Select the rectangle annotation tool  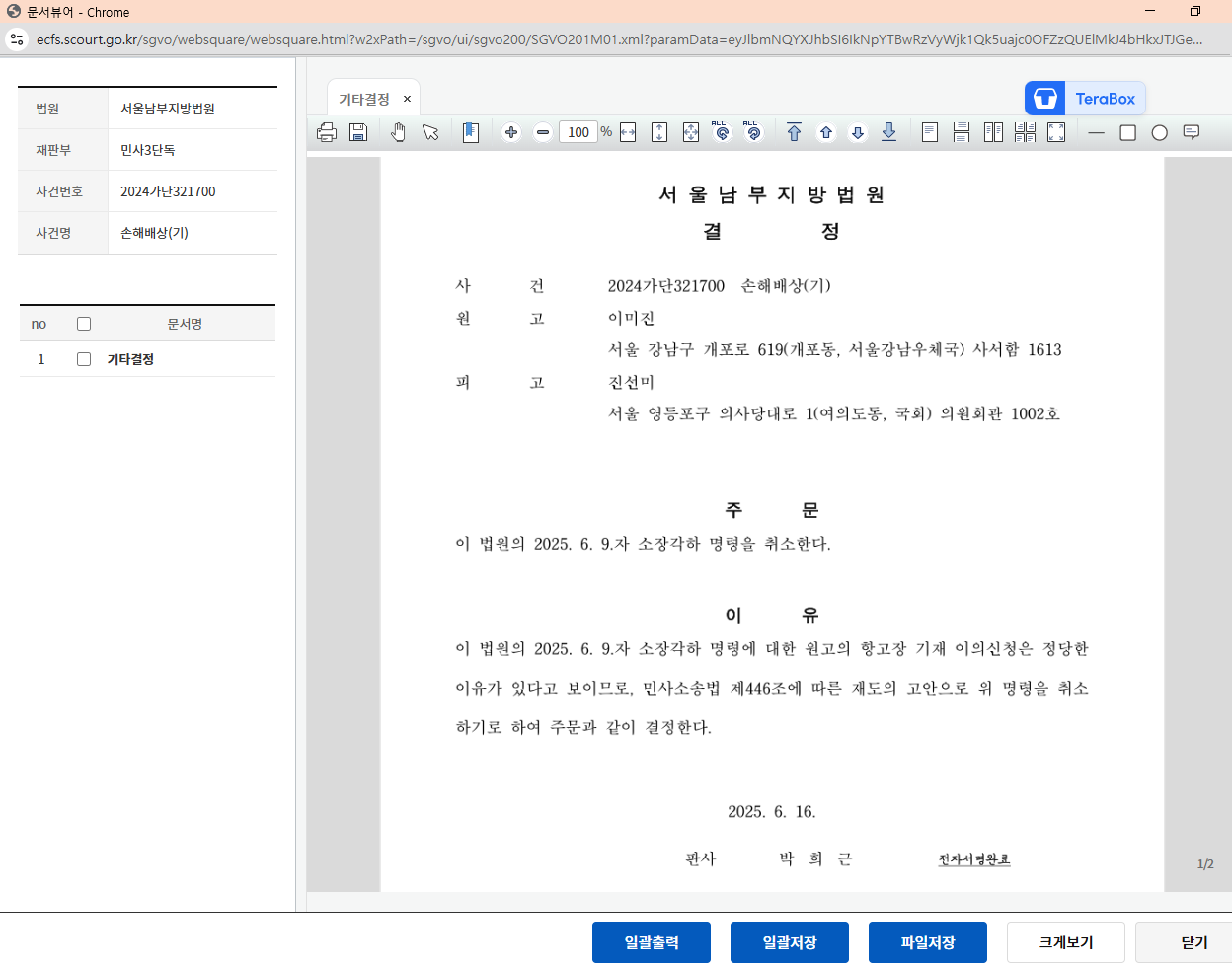click(x=1127, y=131)
